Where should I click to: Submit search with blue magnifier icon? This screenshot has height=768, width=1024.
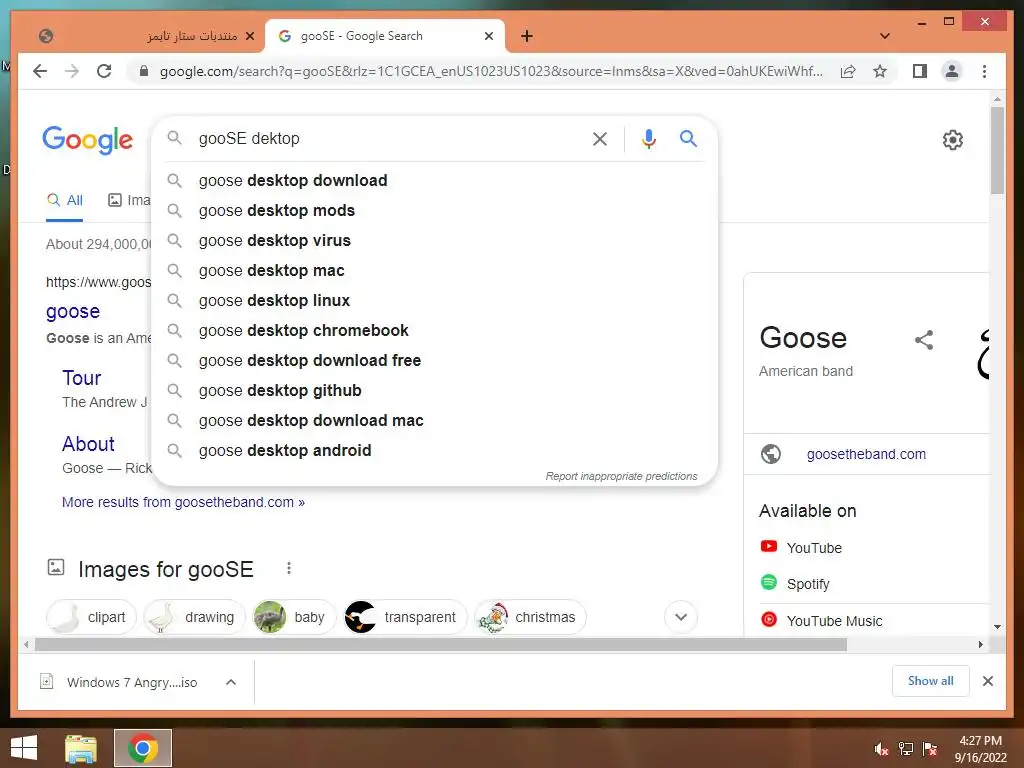688,138
